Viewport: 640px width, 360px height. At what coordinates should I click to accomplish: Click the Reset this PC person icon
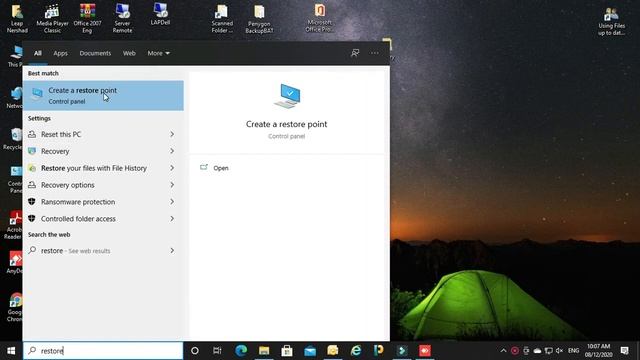coord(32,134)
